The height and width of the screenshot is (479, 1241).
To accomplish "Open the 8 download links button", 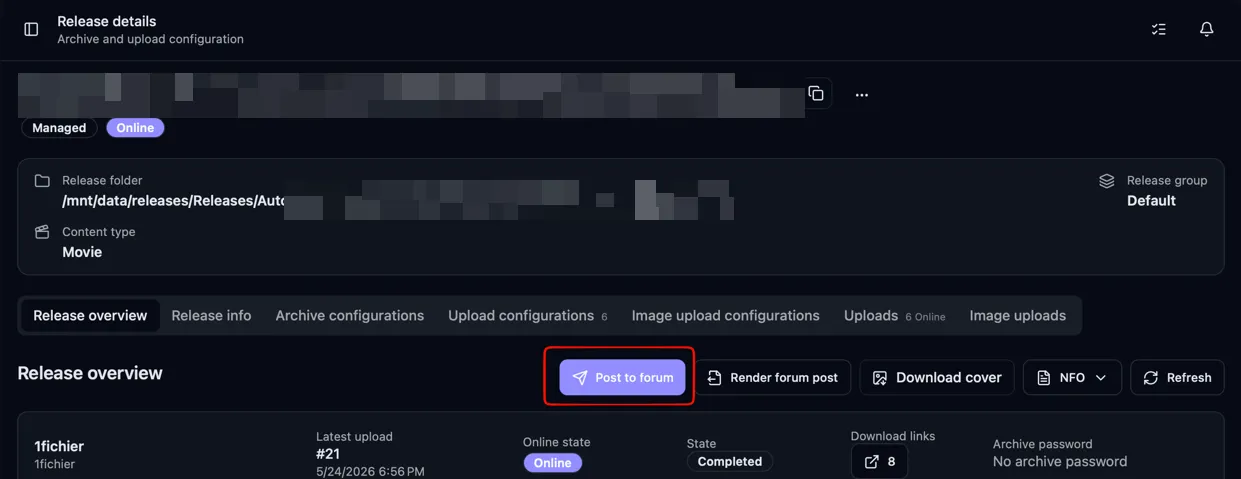I will pos(879,462).
